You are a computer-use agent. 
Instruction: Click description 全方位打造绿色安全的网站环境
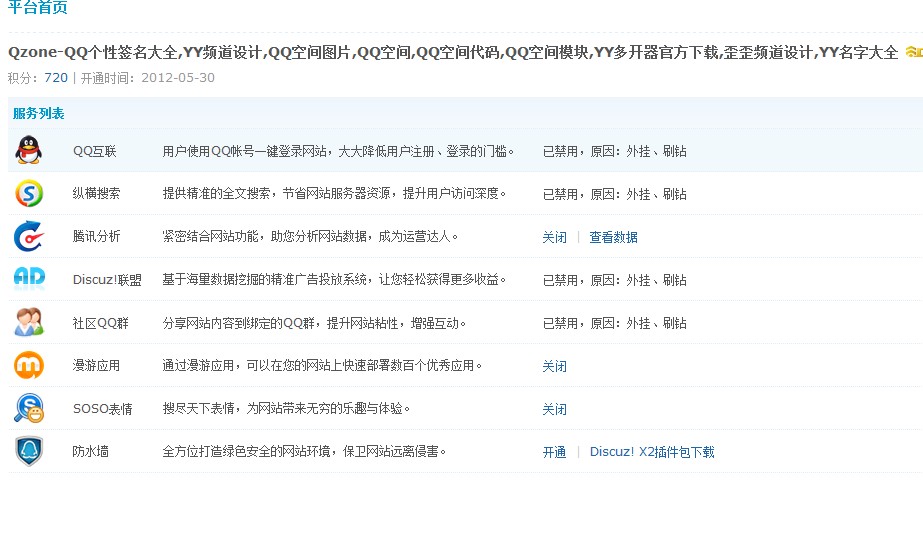tap(304, 451)
